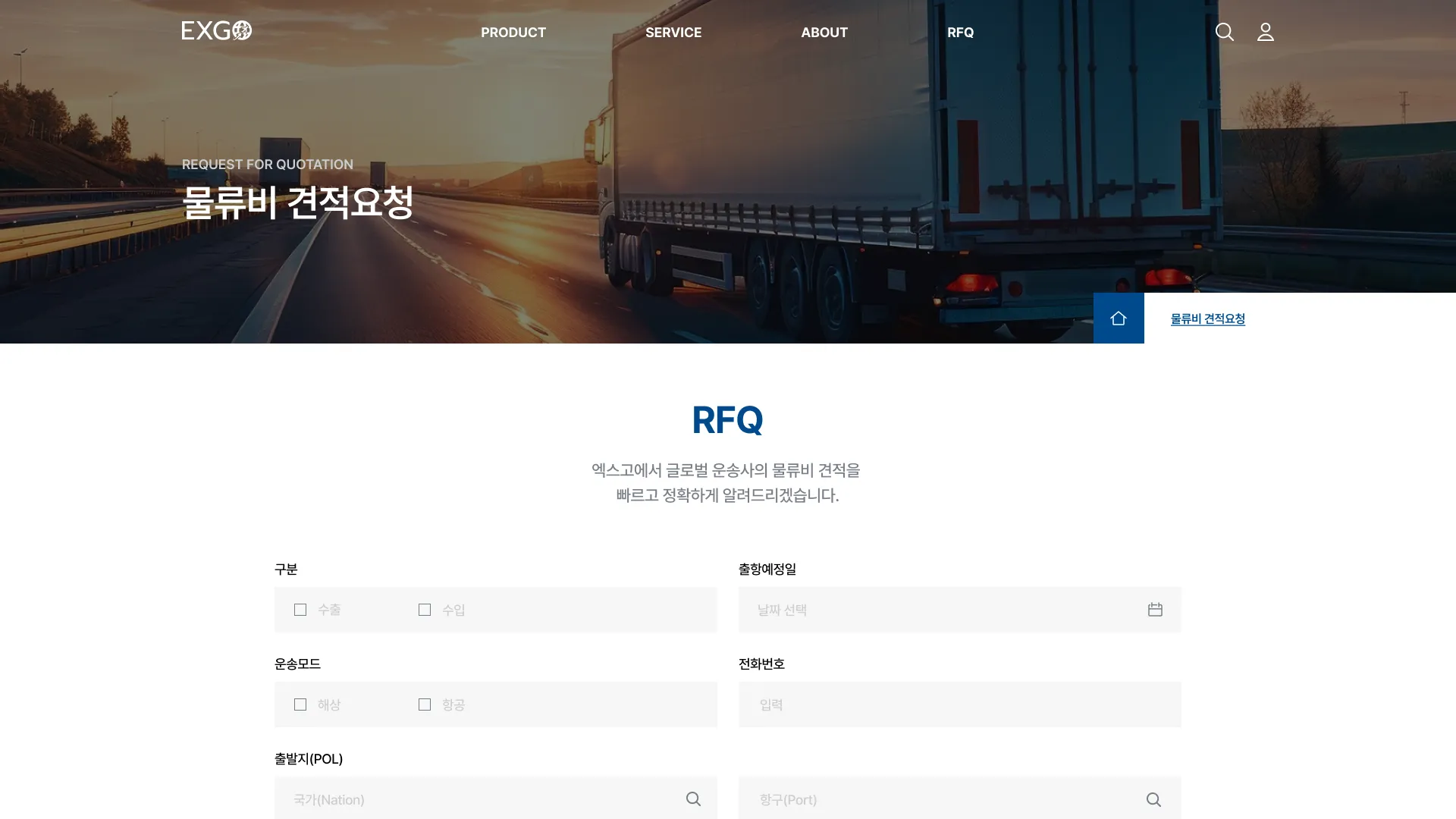Click search icon in 국가(Nation) field
This screenshot has height=819, width=1456.
pyautogui.click(x=693, y=799)
